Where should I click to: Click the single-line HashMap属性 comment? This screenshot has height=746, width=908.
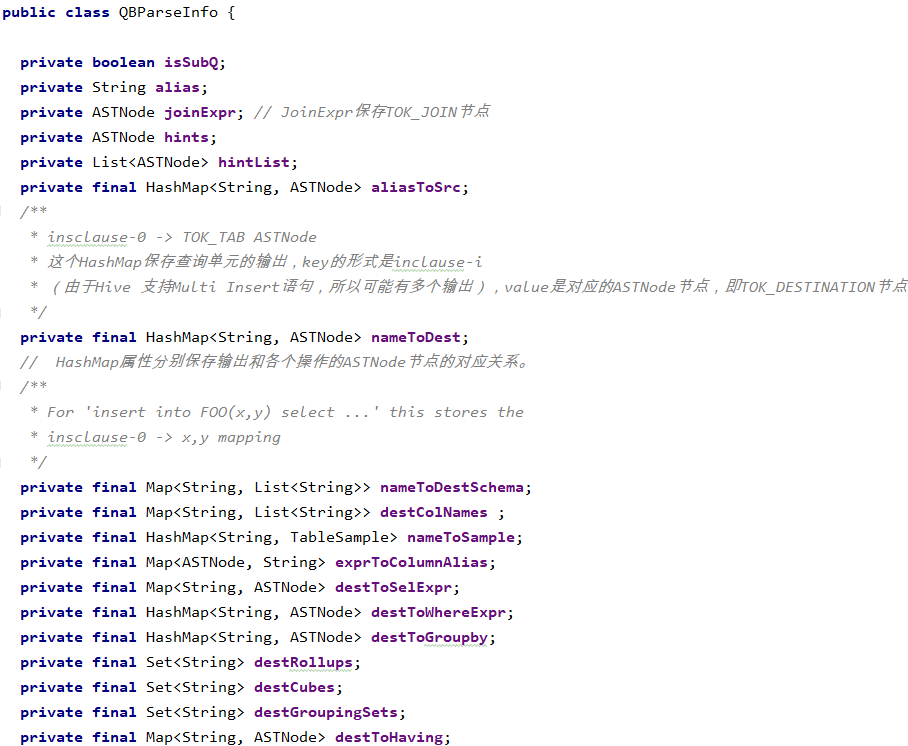(274, 362)
